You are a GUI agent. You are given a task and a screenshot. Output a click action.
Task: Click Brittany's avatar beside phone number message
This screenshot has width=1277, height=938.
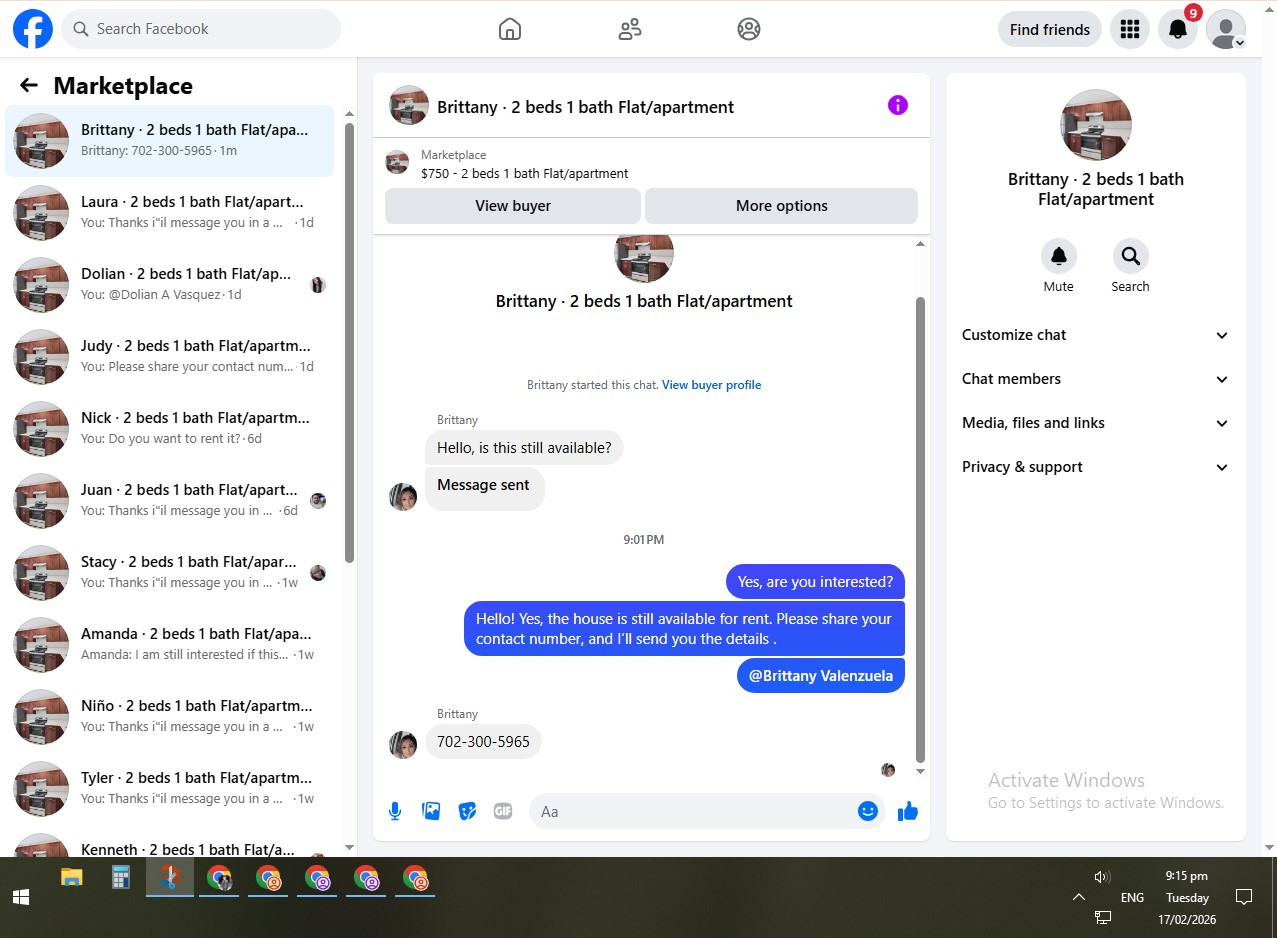[x=403, y=744]
